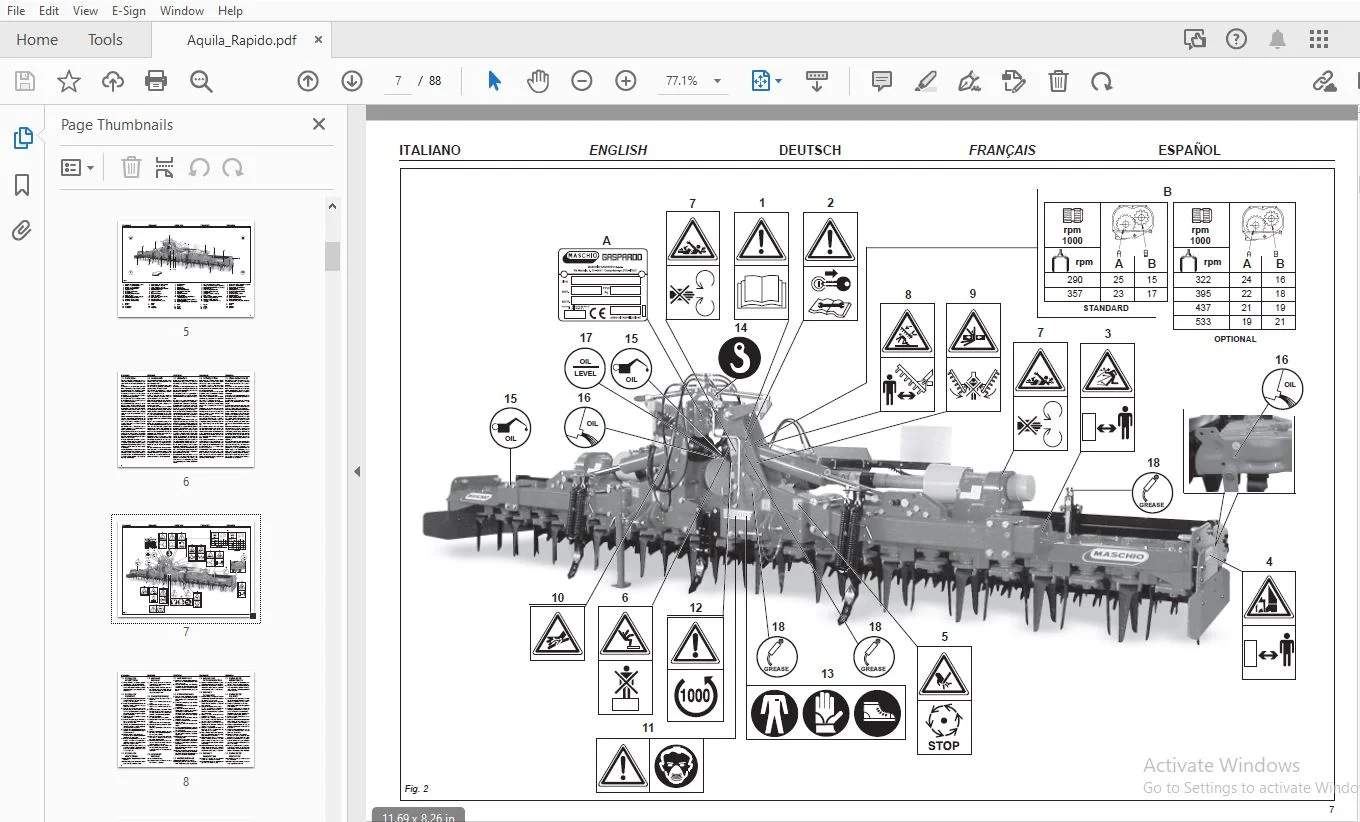This screenshot has height=822, width=1360.
Task: Click the page number input field
Action: (398, 81)
